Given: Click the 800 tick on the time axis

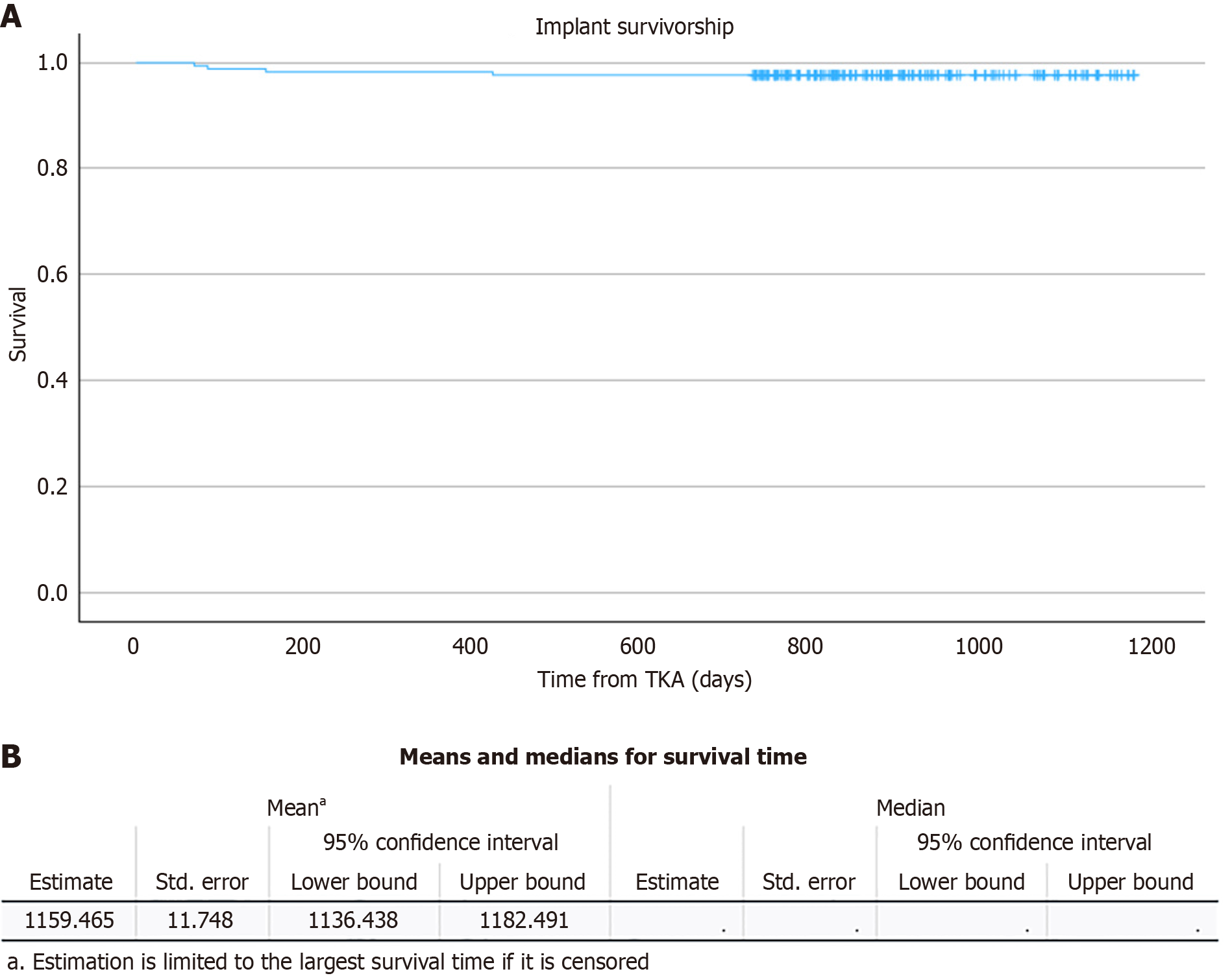Looking at the screenshot, I should point(805,646).
